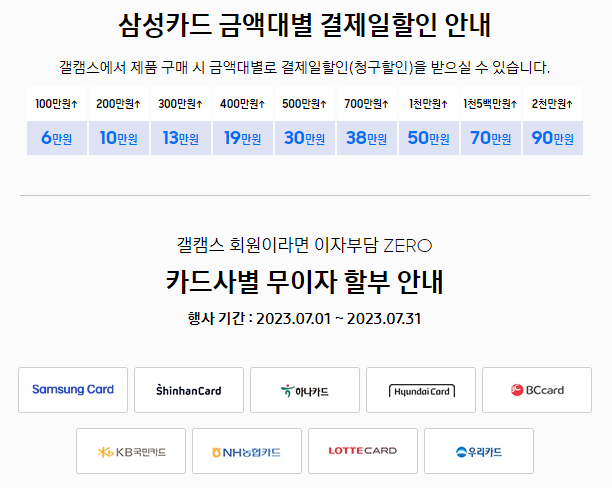Click the 500만원↑ header cell

pyautogui.click(x=305, y=104)
